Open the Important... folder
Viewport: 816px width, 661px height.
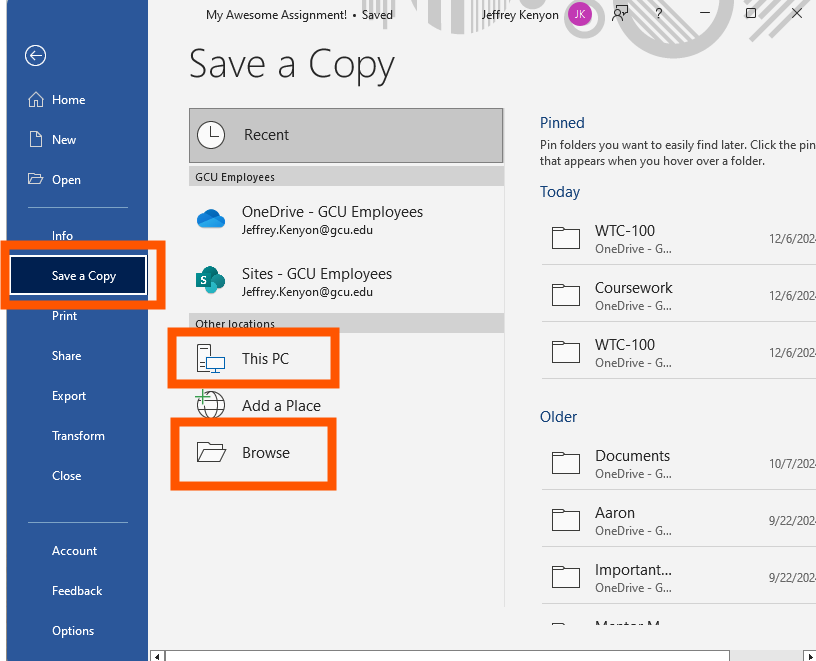point(679,578)
